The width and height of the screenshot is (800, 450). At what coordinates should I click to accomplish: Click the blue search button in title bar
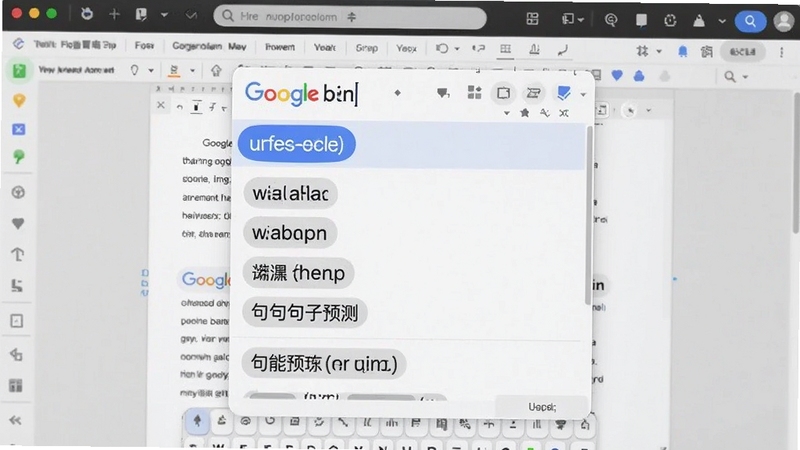[750, 21]
